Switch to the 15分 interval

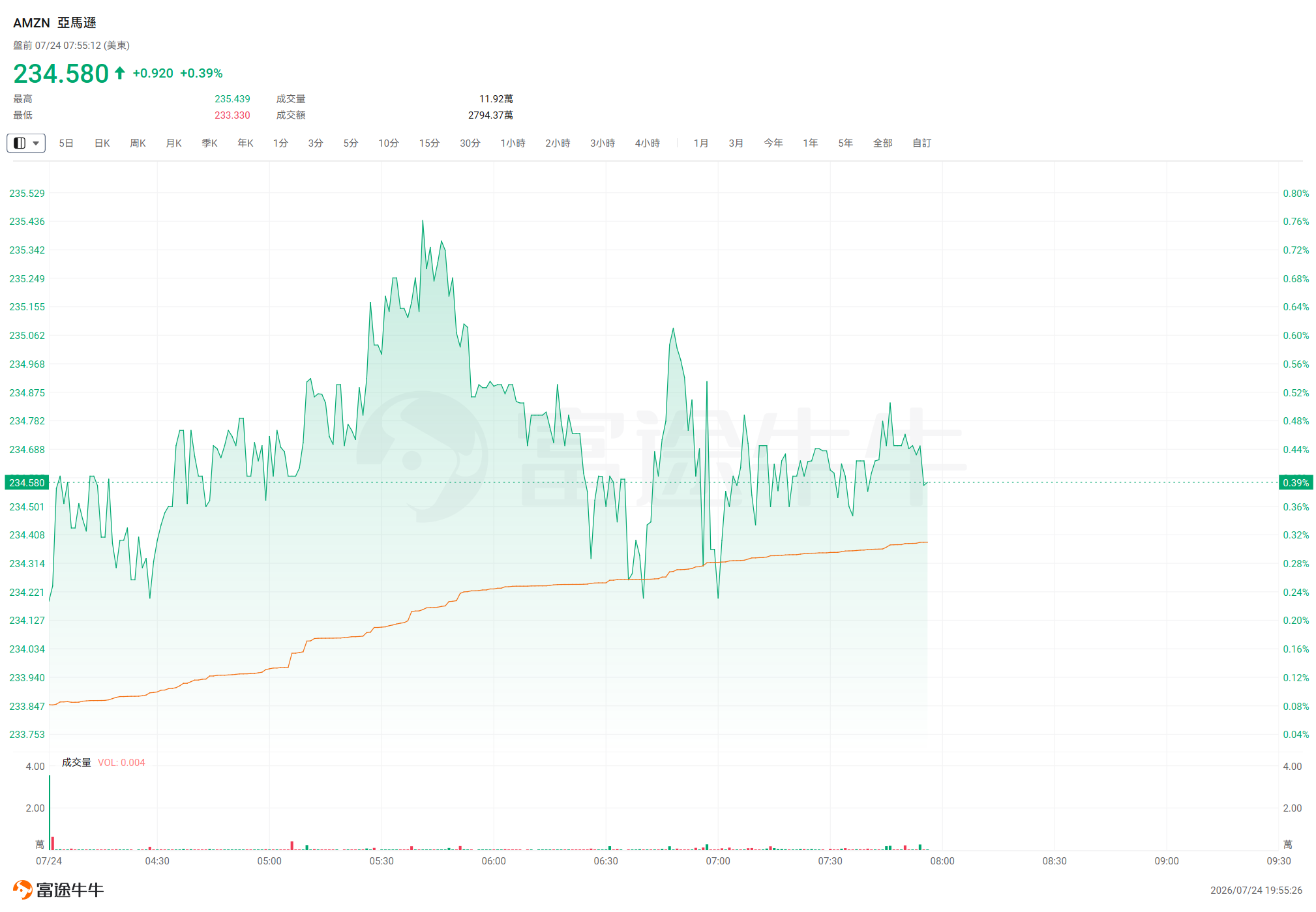tap(429, 143)
